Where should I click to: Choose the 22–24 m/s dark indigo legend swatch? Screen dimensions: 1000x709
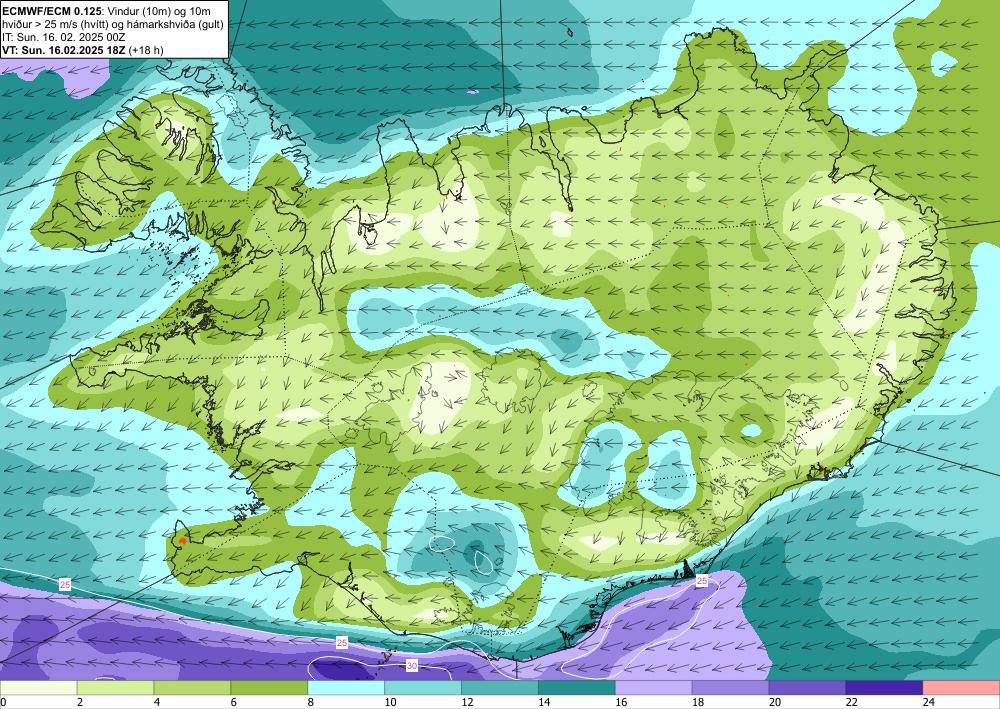884,688
